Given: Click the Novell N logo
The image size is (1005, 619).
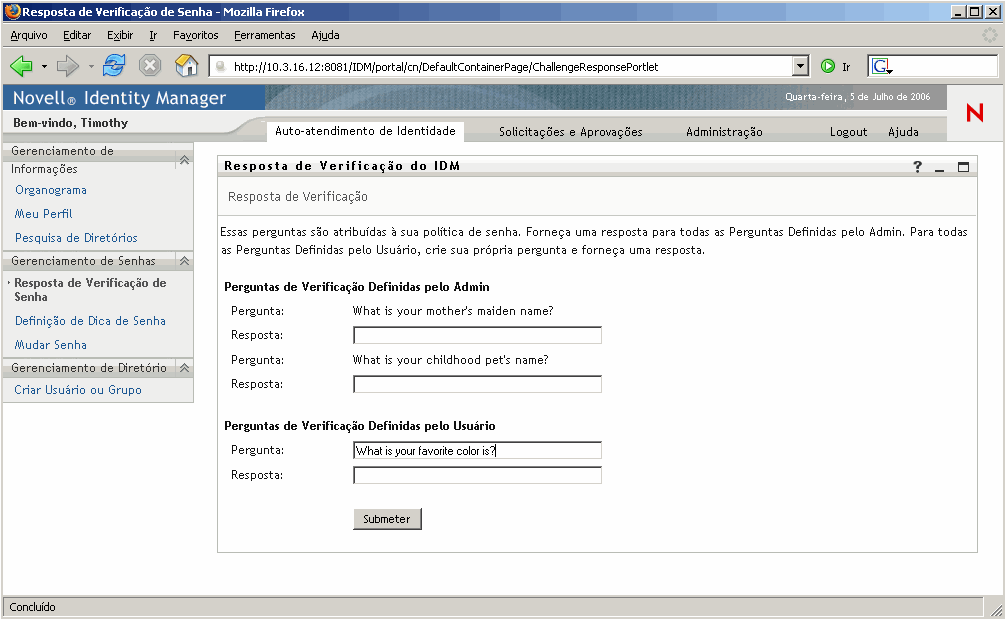Looking at the screenshot, I should click(974, 114).
